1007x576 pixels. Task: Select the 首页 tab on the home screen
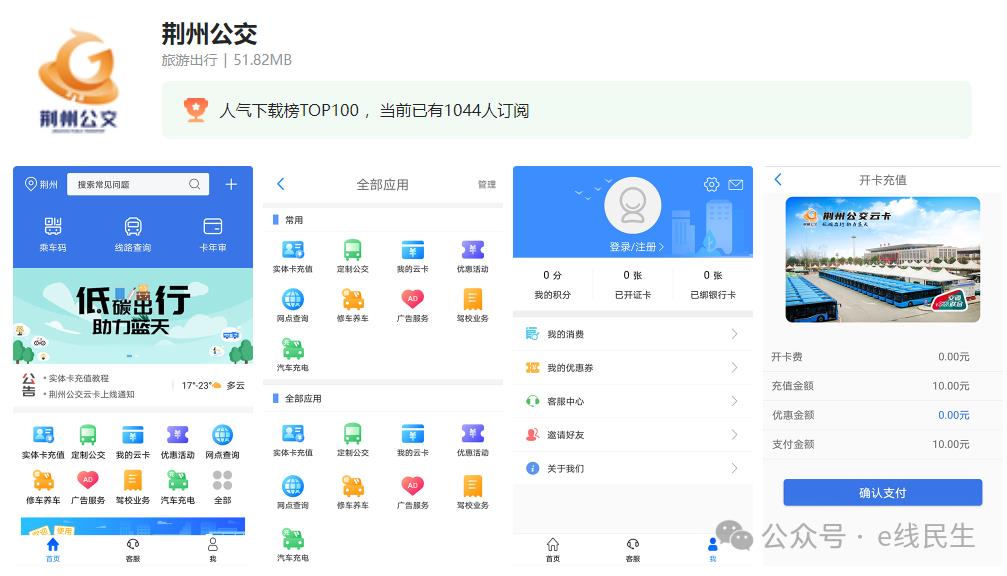coord(53,550)
